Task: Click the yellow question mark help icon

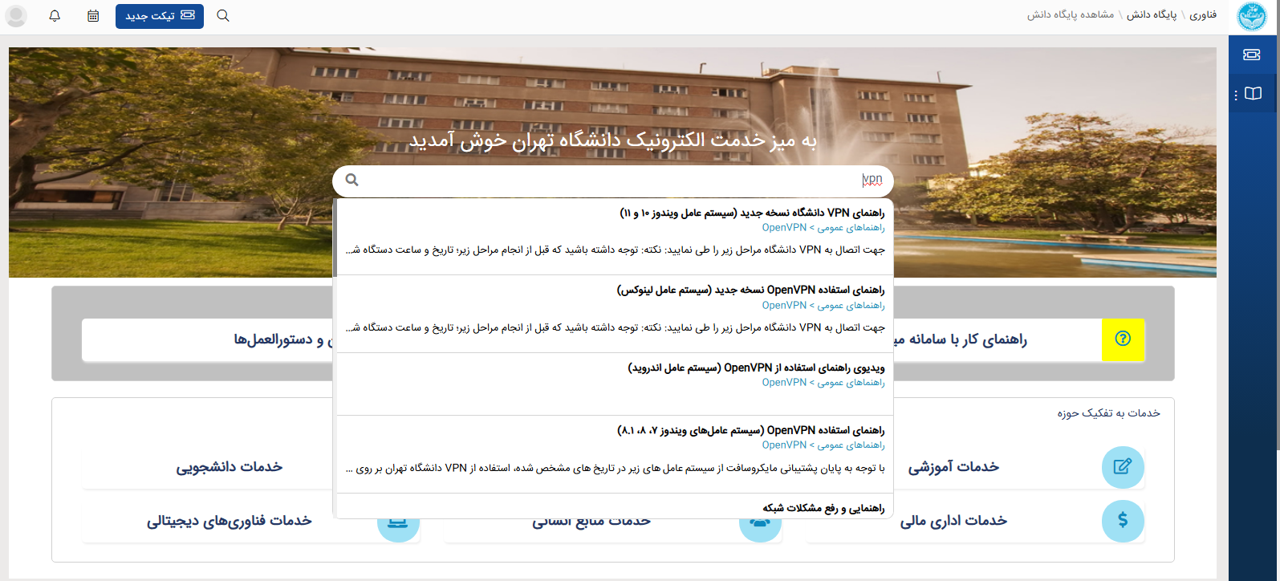Action: 1122,340
